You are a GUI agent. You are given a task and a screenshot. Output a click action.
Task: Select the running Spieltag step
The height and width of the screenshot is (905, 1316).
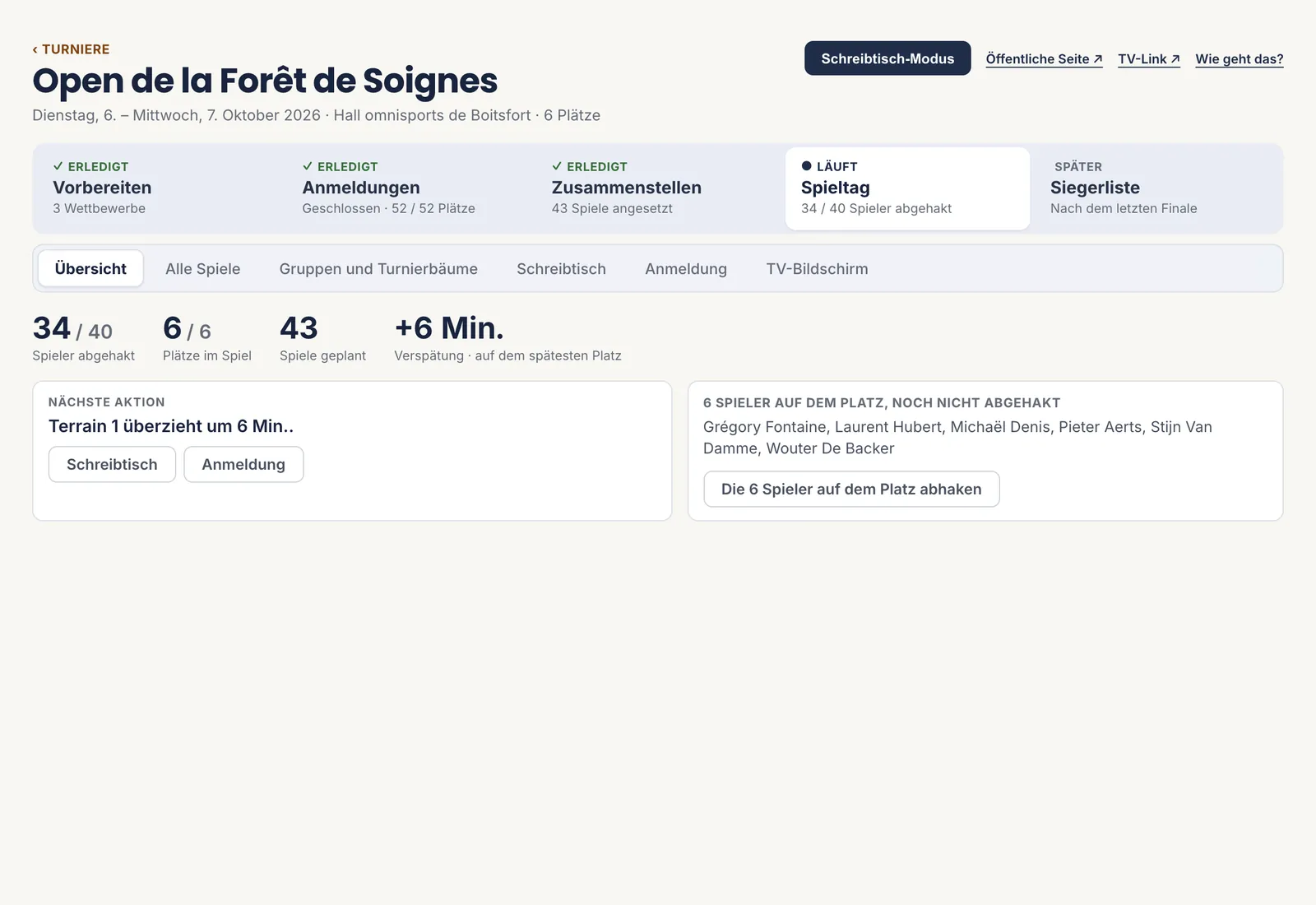(x=907, y=188)
